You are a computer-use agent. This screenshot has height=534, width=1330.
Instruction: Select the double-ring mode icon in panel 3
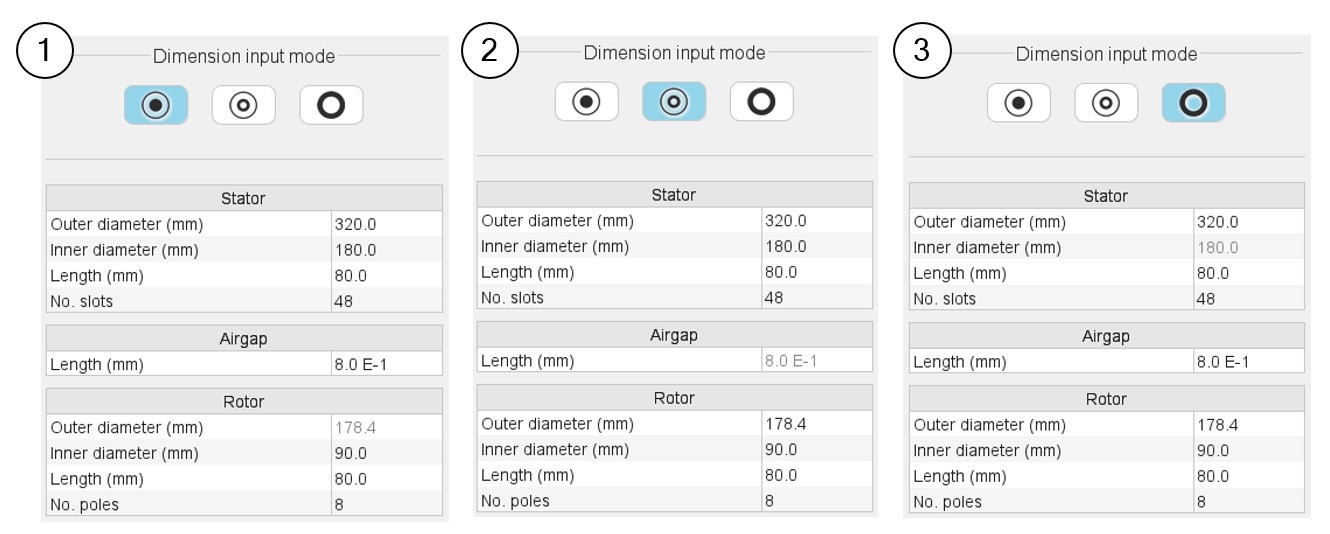point(1106,102)
